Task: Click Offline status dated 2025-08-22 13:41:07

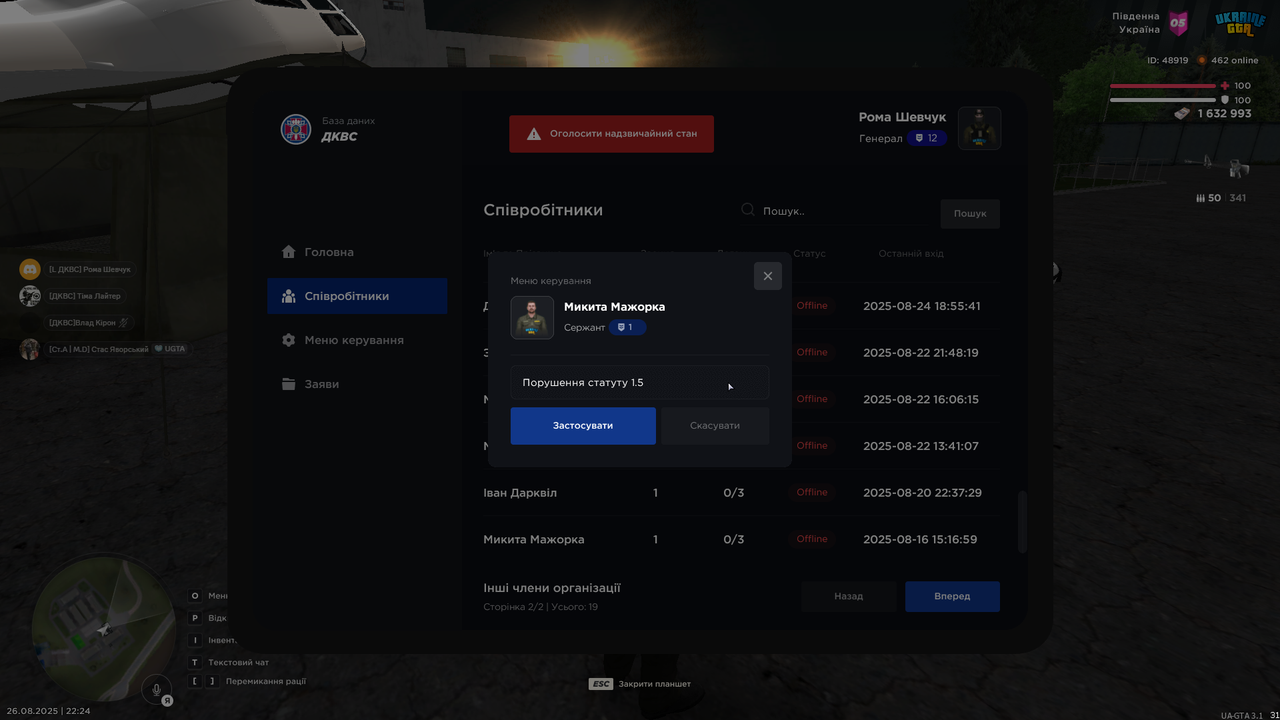Action: [812, 445]
